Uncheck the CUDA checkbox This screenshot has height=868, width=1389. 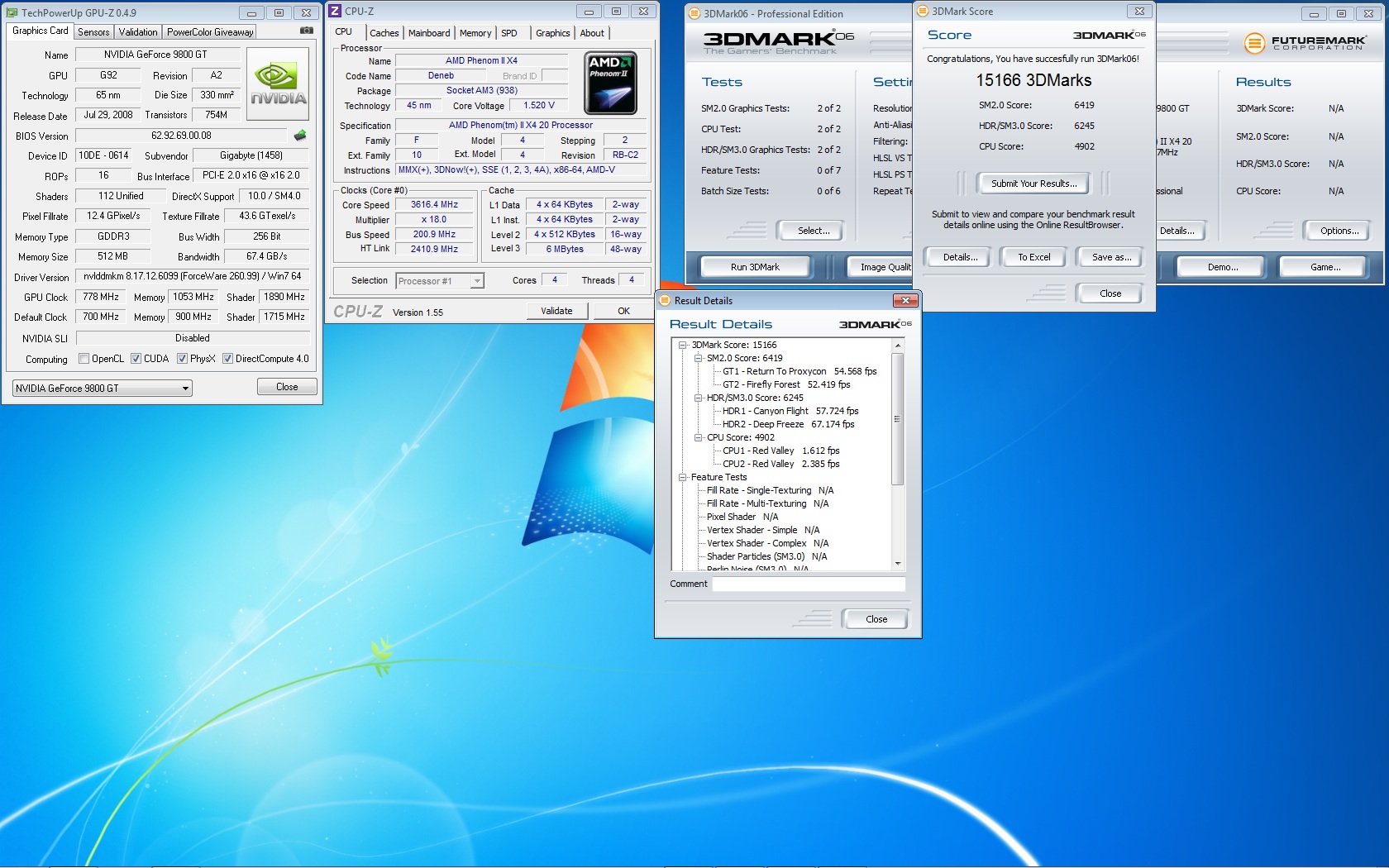[136, 359]
